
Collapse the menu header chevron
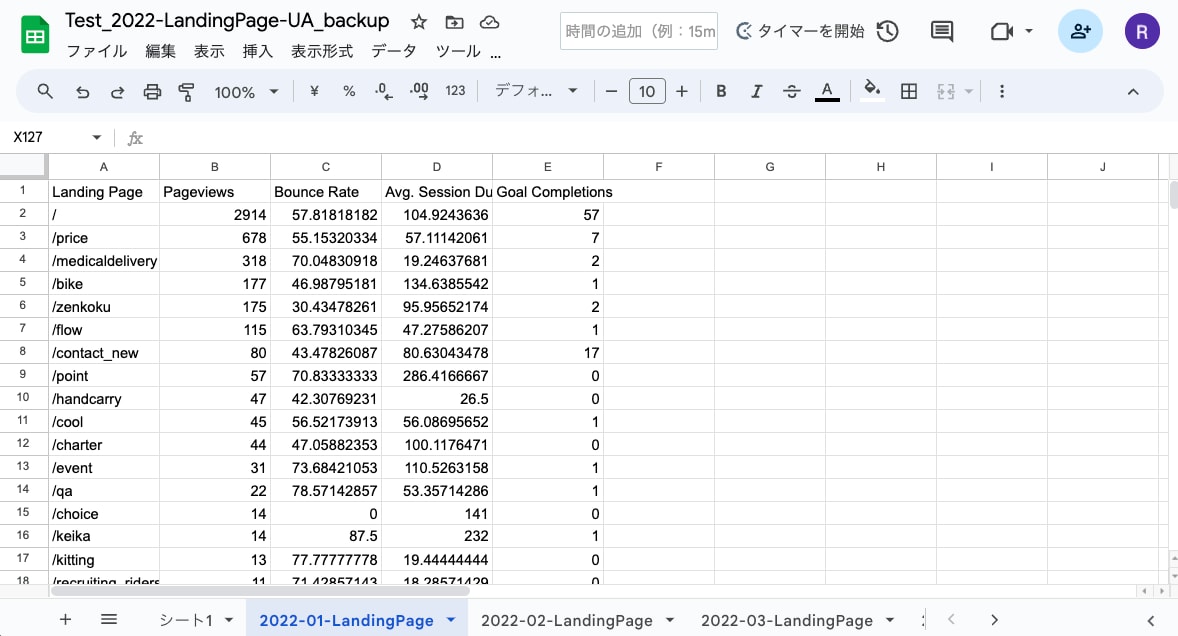pyautogui.click(x=1133, y=92)
